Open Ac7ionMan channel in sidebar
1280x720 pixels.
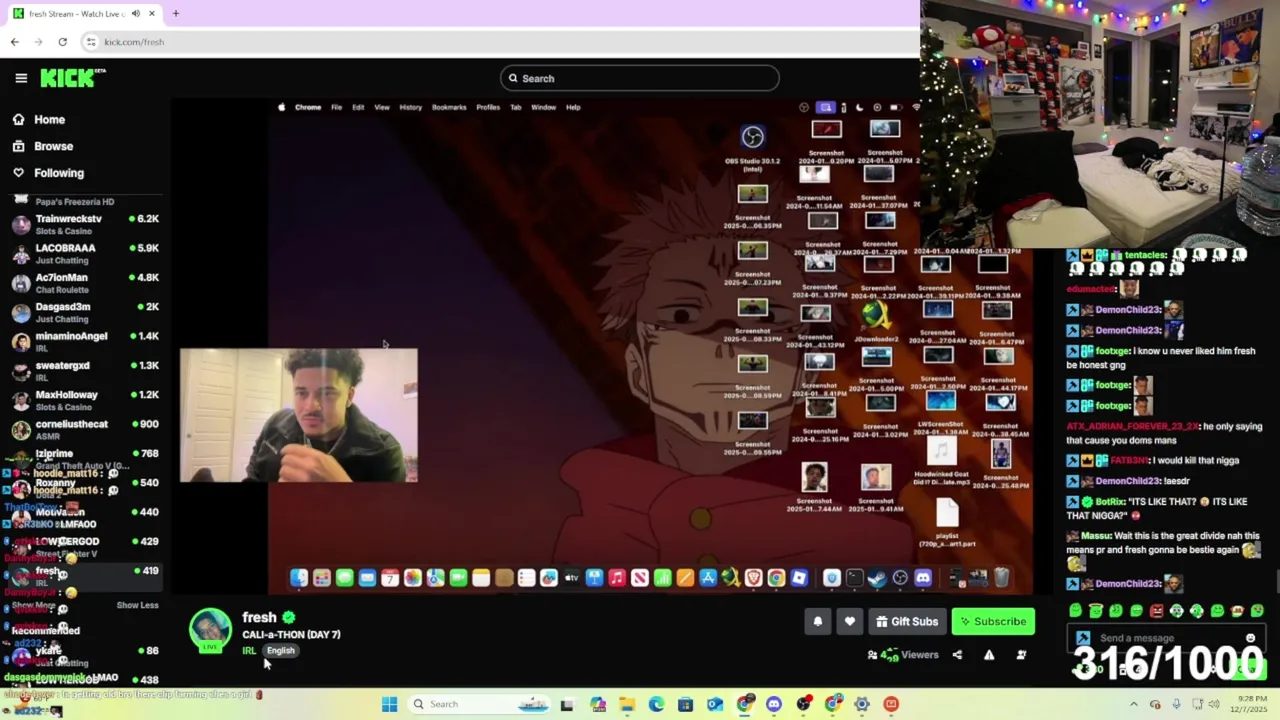(85, 282)
